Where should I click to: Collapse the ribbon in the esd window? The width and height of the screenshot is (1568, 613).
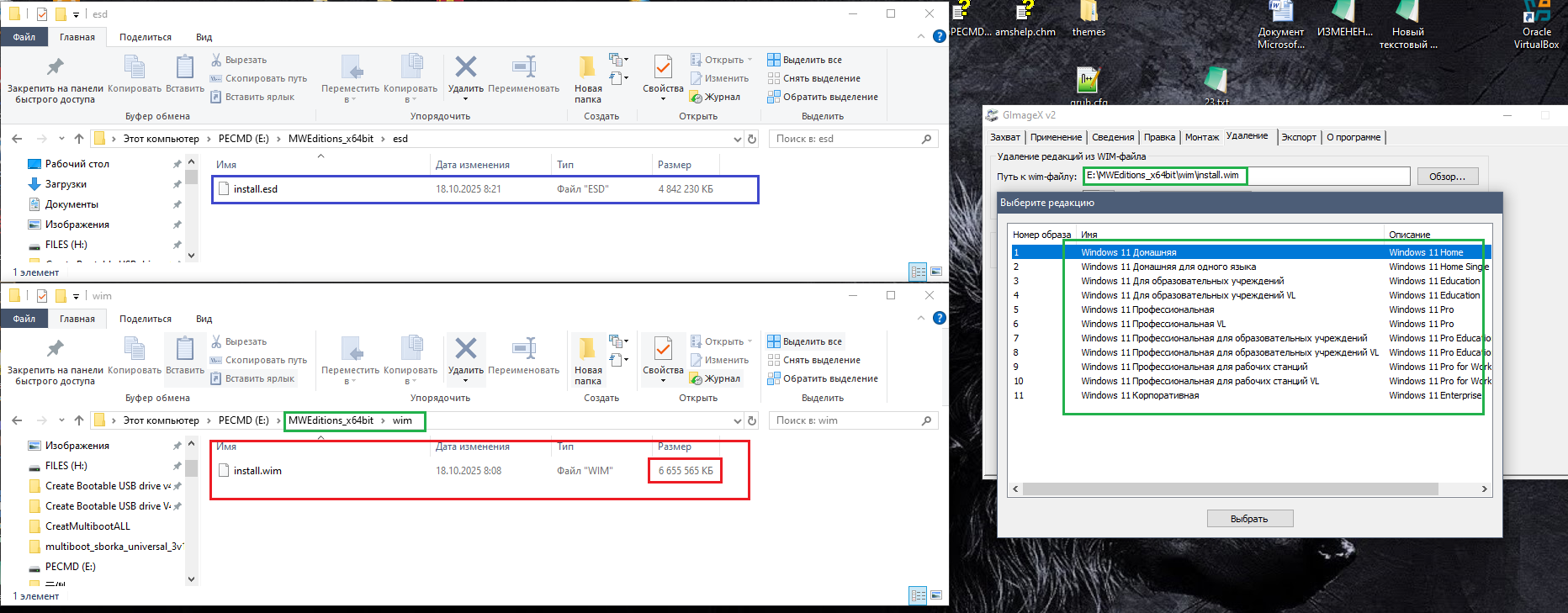921,37
